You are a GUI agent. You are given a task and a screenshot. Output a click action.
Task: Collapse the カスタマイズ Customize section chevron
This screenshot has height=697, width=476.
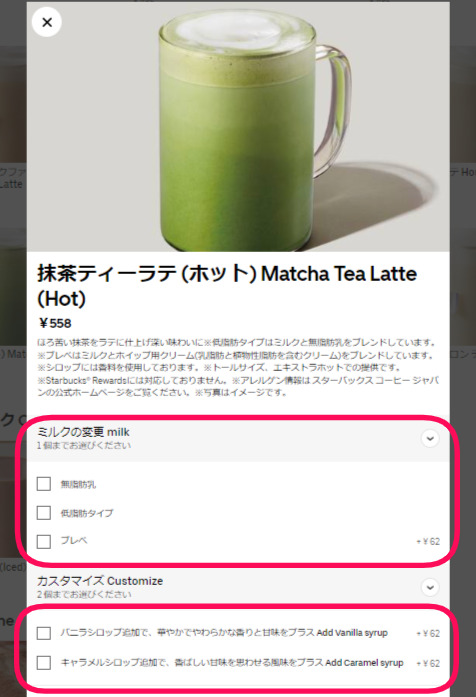[x=430, y=587]
